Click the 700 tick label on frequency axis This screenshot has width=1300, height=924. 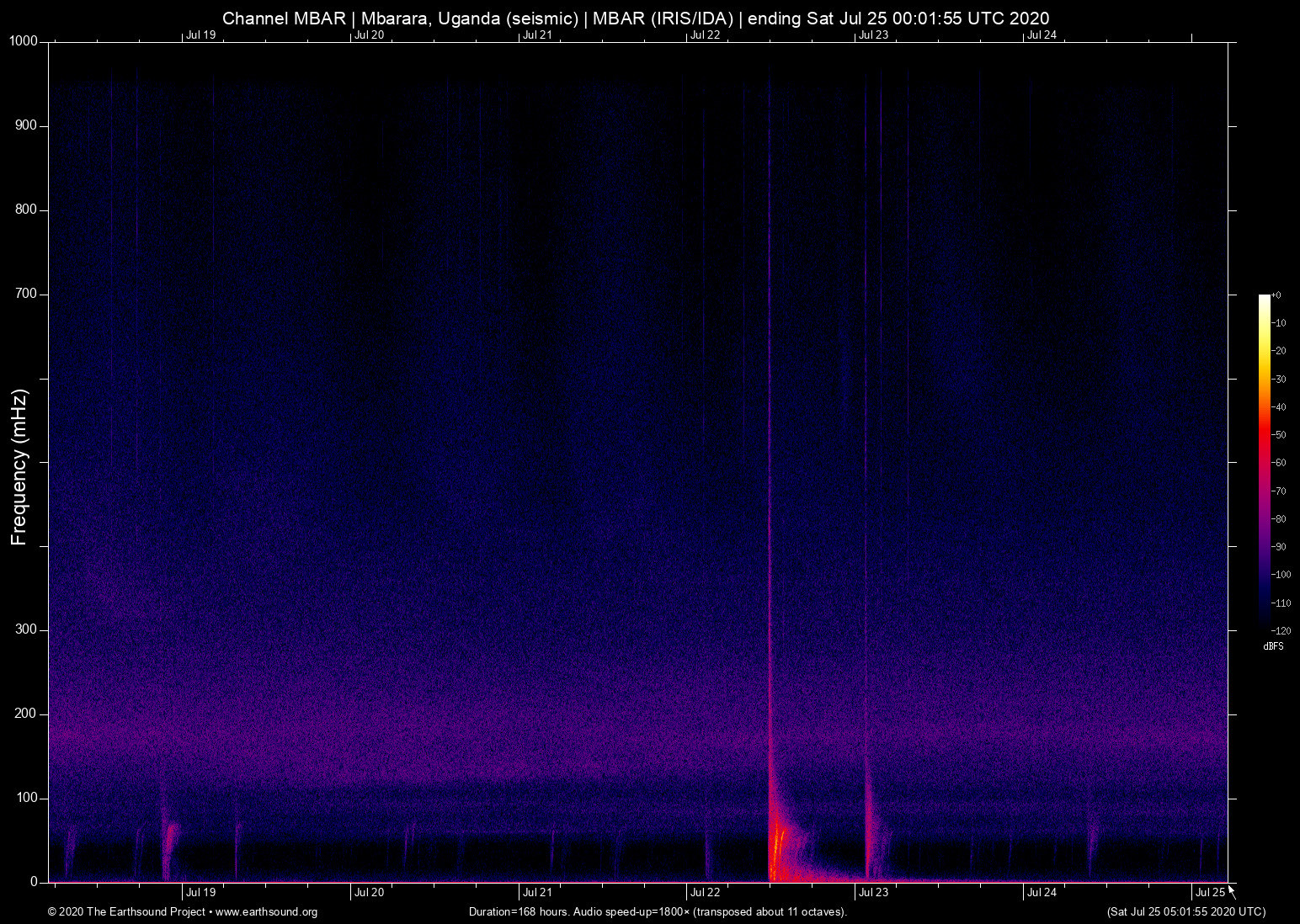(26, 294)
